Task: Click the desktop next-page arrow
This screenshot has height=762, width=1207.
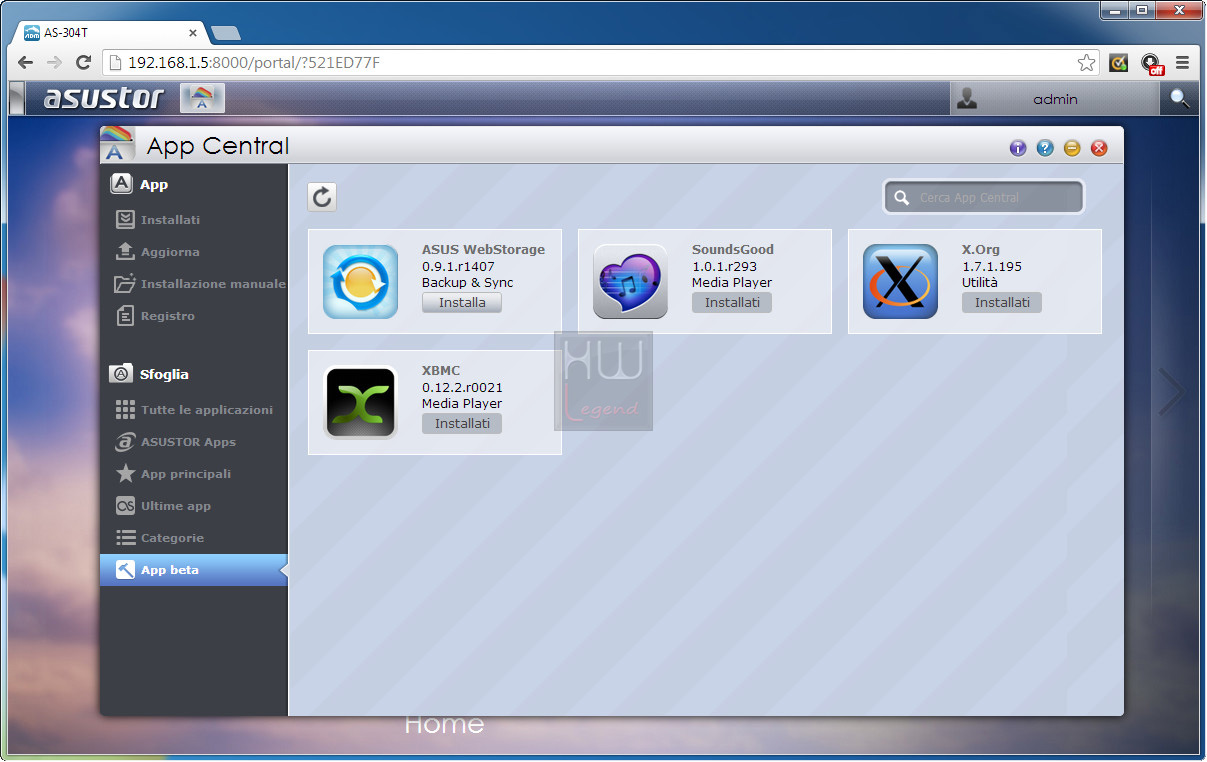Action: point(1171,392)
